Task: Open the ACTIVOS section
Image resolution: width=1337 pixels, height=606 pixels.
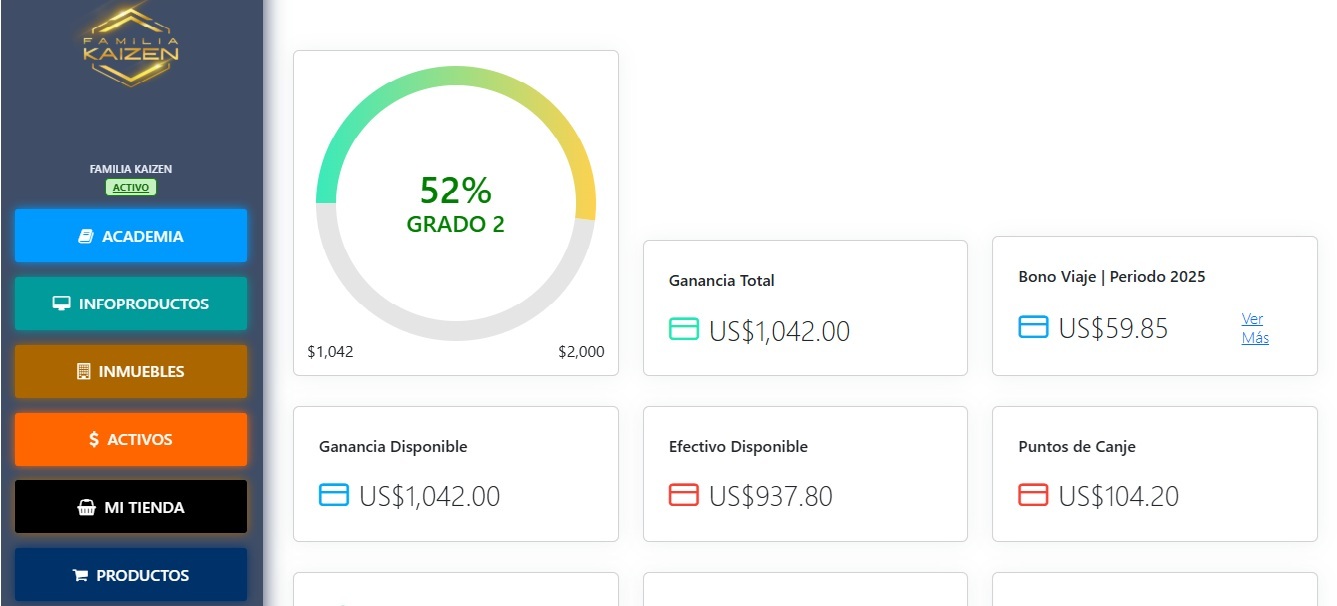Action: tap(131, 440)
